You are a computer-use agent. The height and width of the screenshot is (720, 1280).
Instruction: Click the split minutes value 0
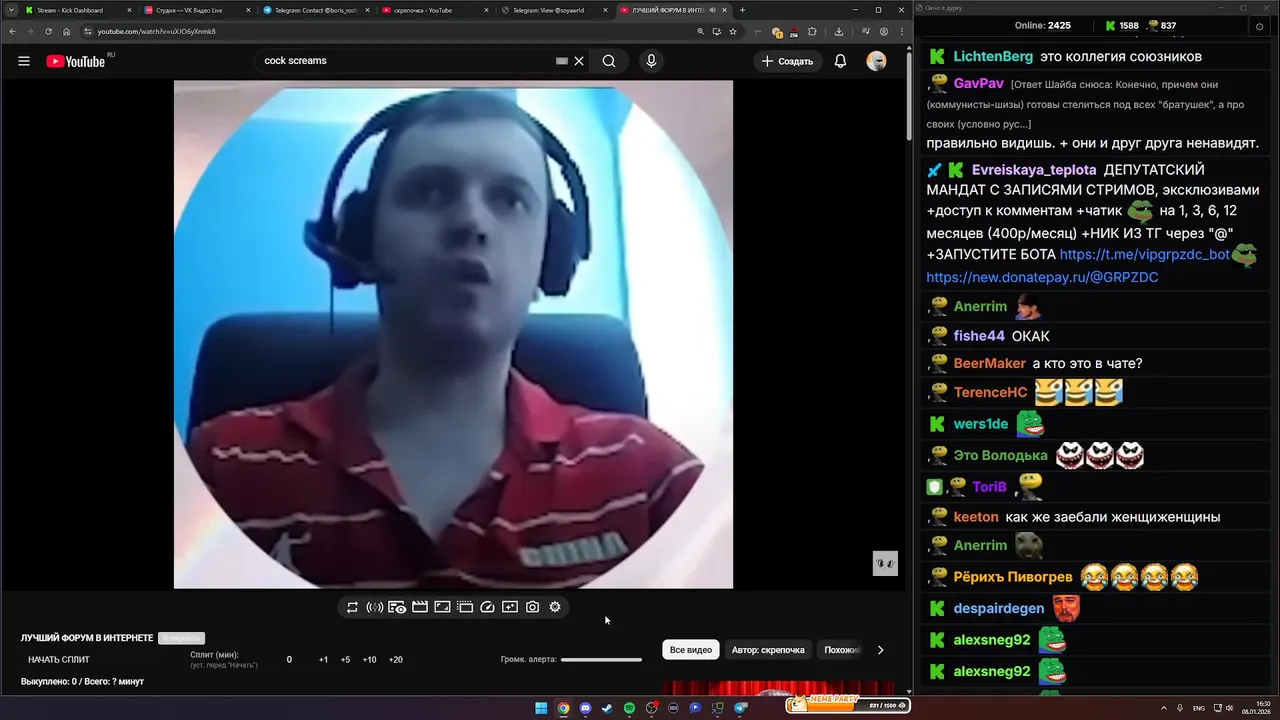click(x=289, y=660)
